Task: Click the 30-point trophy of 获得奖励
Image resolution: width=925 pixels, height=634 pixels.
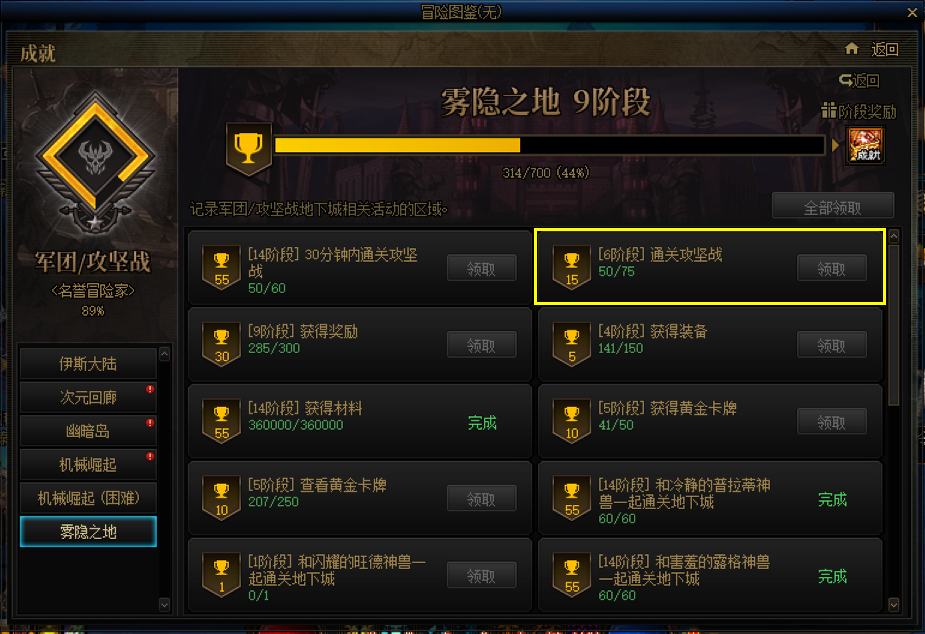Action: [x=221, y=344]
